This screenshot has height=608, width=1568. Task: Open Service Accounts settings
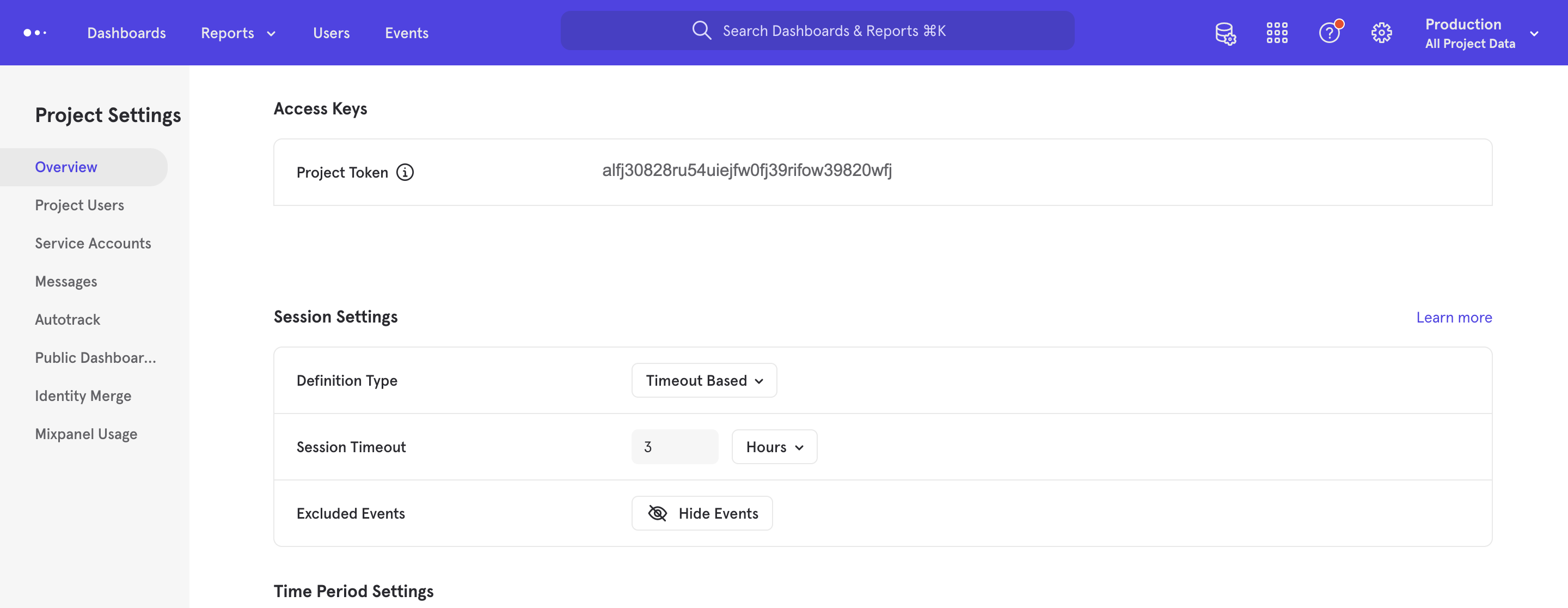(x=93, y=243)
